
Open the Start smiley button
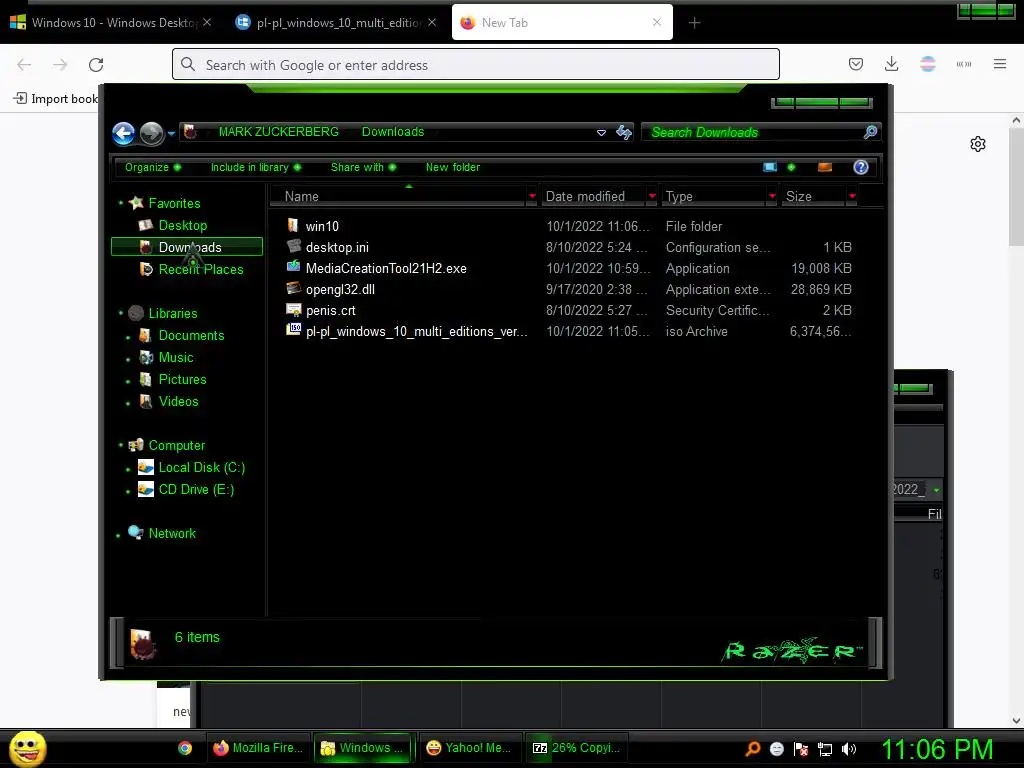27,748
